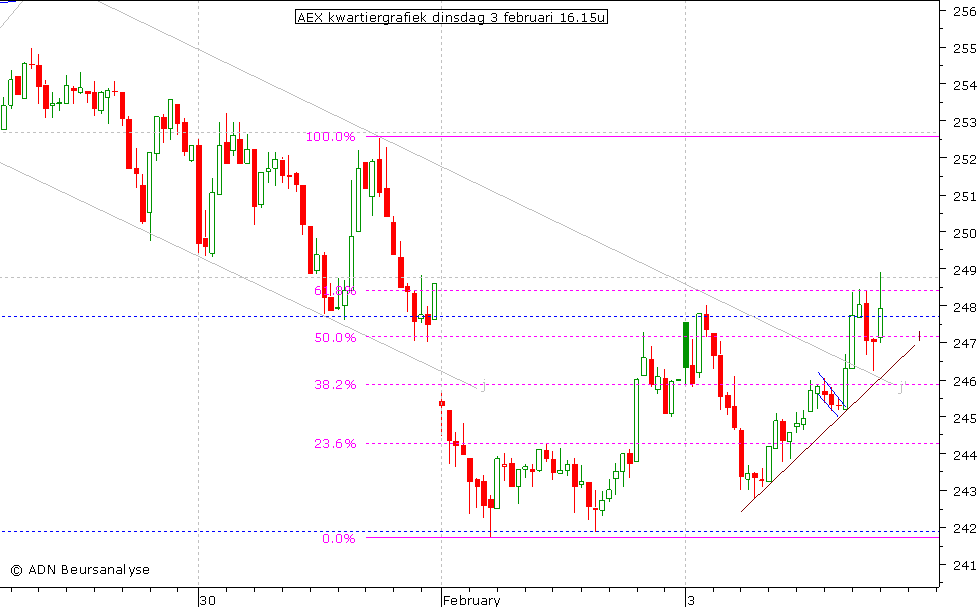Open the ADN Beursanalyse copyright text

click(80, 570)
